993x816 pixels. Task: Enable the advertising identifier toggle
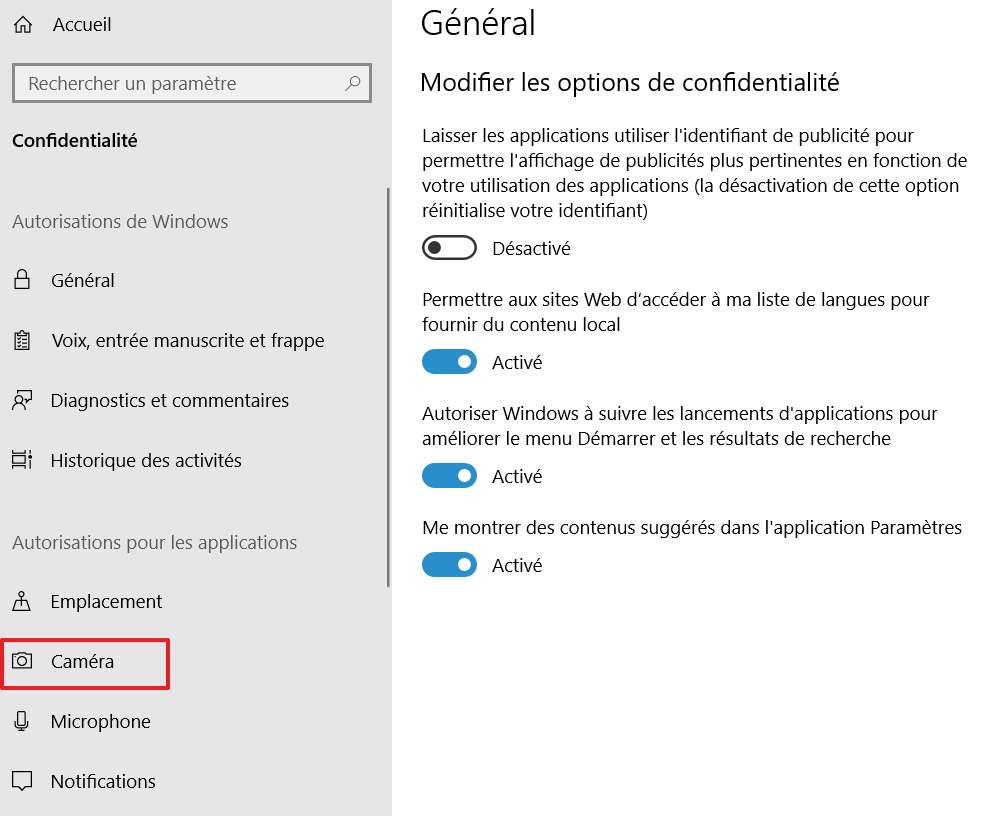click(449, 247)
